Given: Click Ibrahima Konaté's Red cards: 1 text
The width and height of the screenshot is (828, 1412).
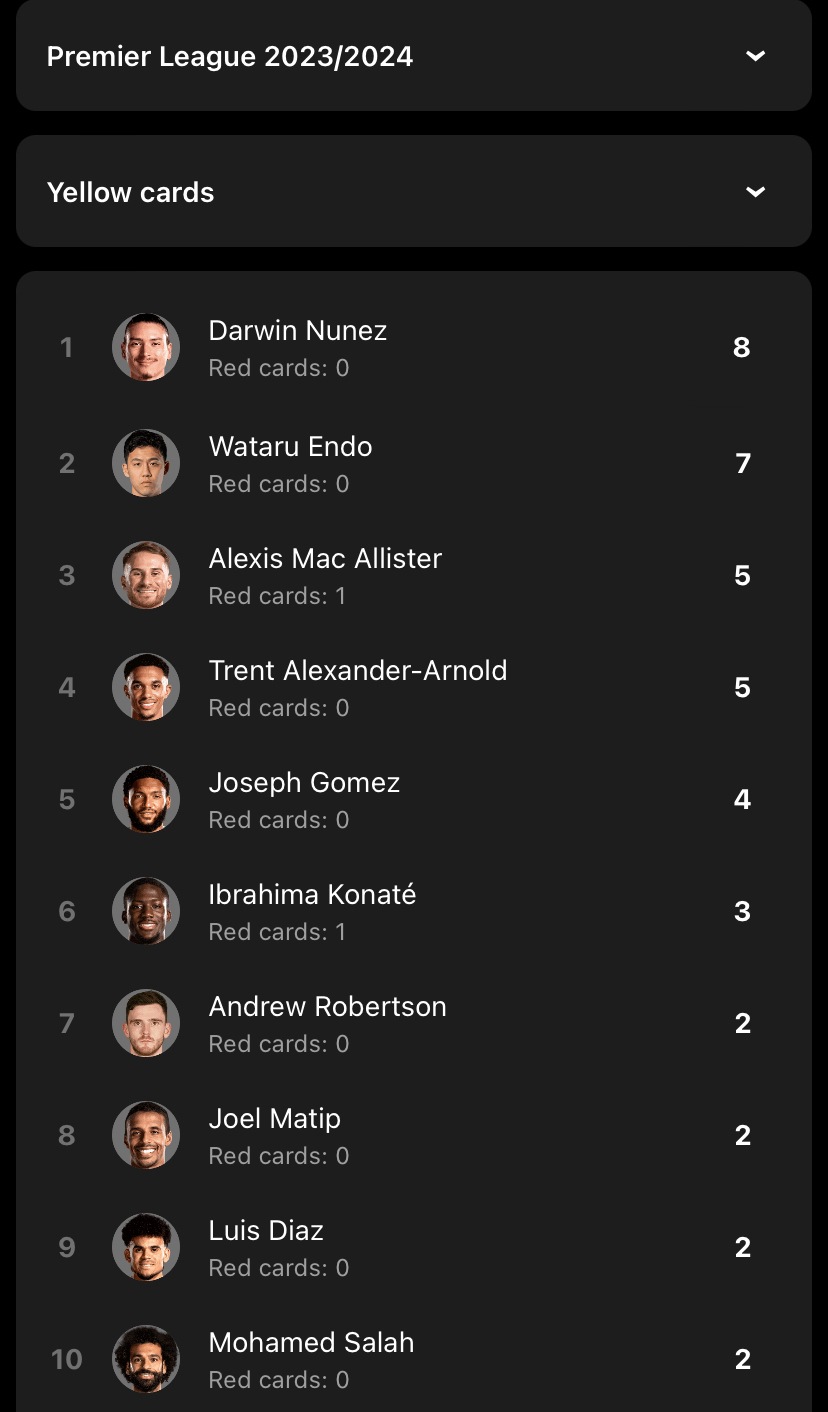Looking at the screenshot, I should [277, 932].
